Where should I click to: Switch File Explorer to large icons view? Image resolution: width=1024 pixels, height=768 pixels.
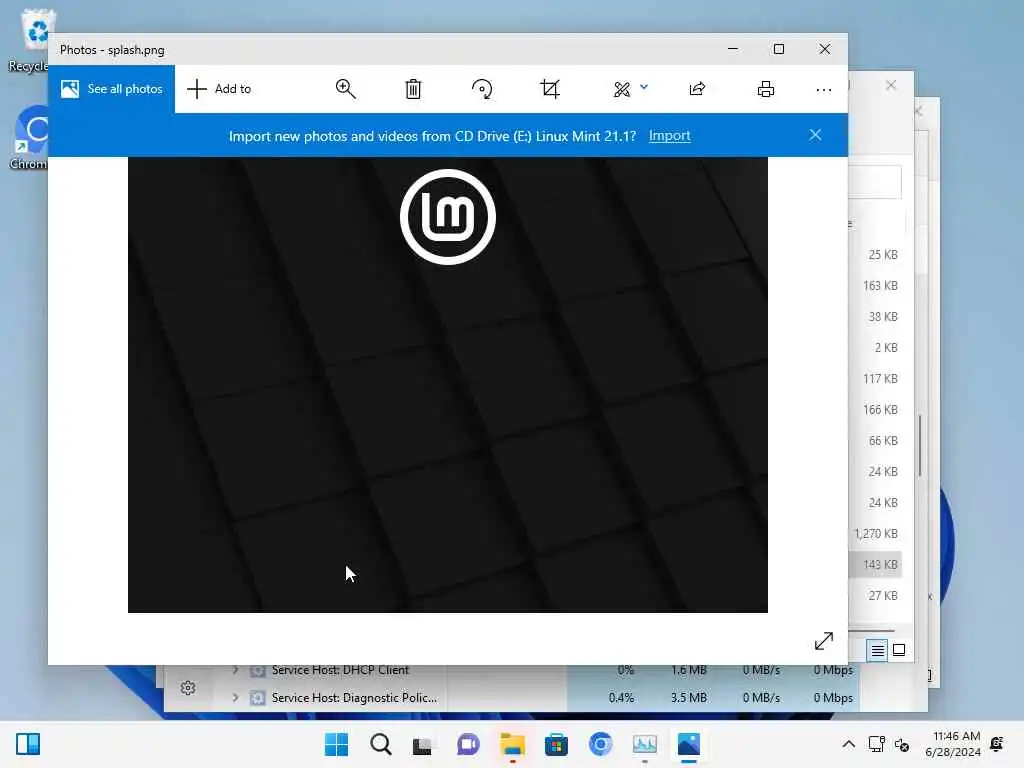coord(899,650)
